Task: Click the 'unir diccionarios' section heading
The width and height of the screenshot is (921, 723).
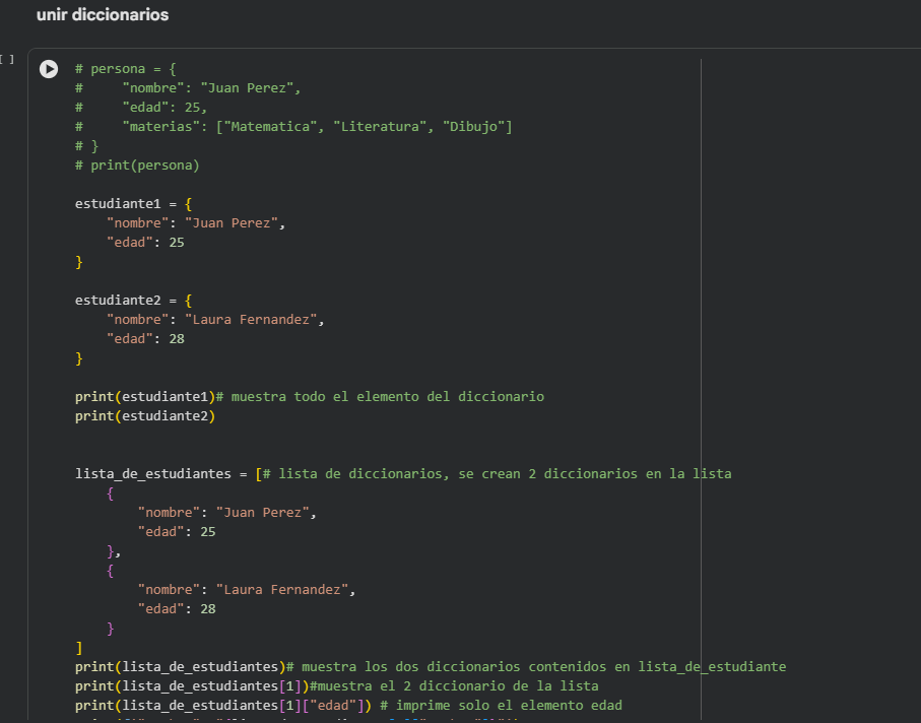Action: click(103, 15)
